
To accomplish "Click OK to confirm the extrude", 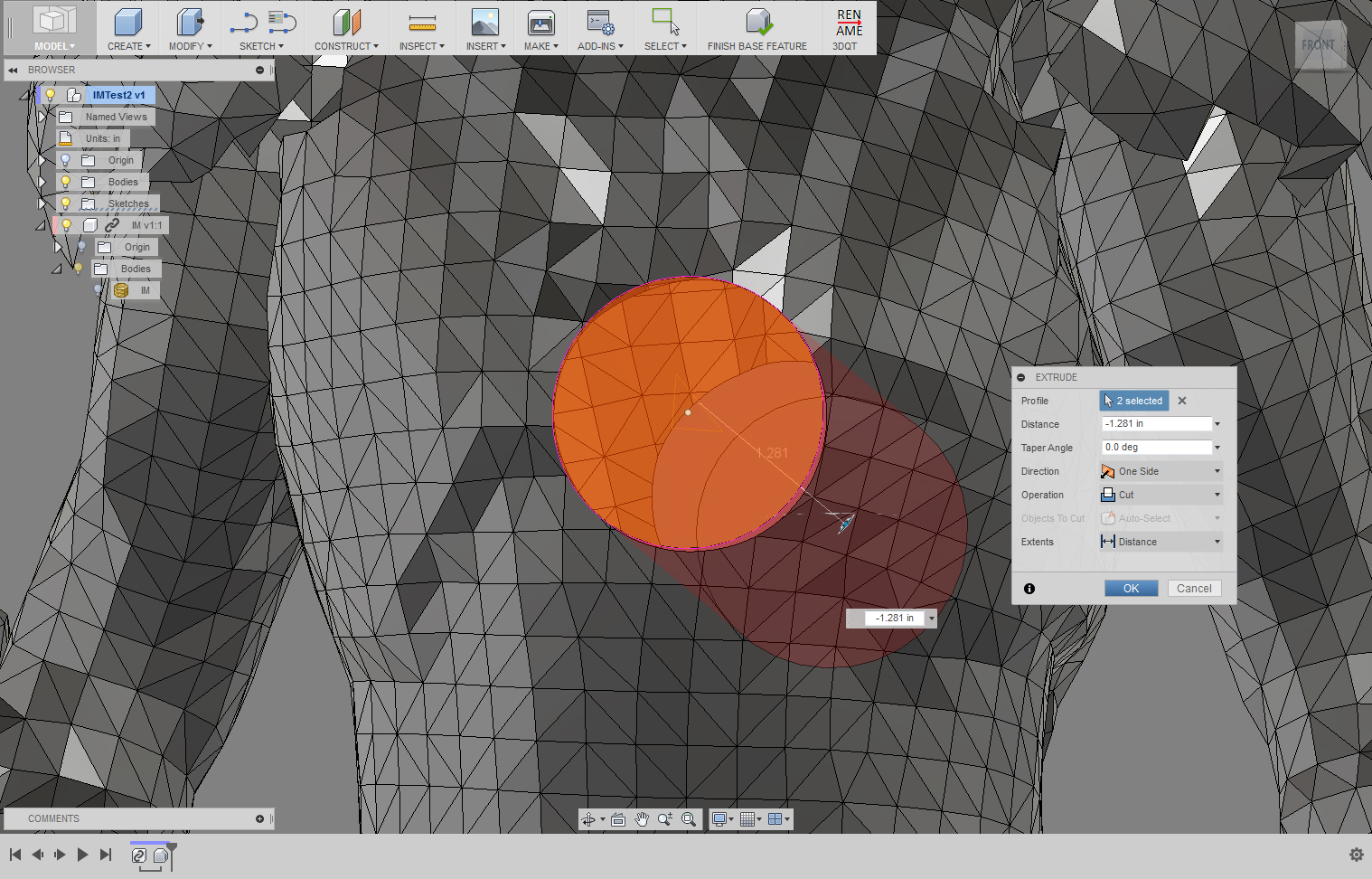I will point(1131,588).
